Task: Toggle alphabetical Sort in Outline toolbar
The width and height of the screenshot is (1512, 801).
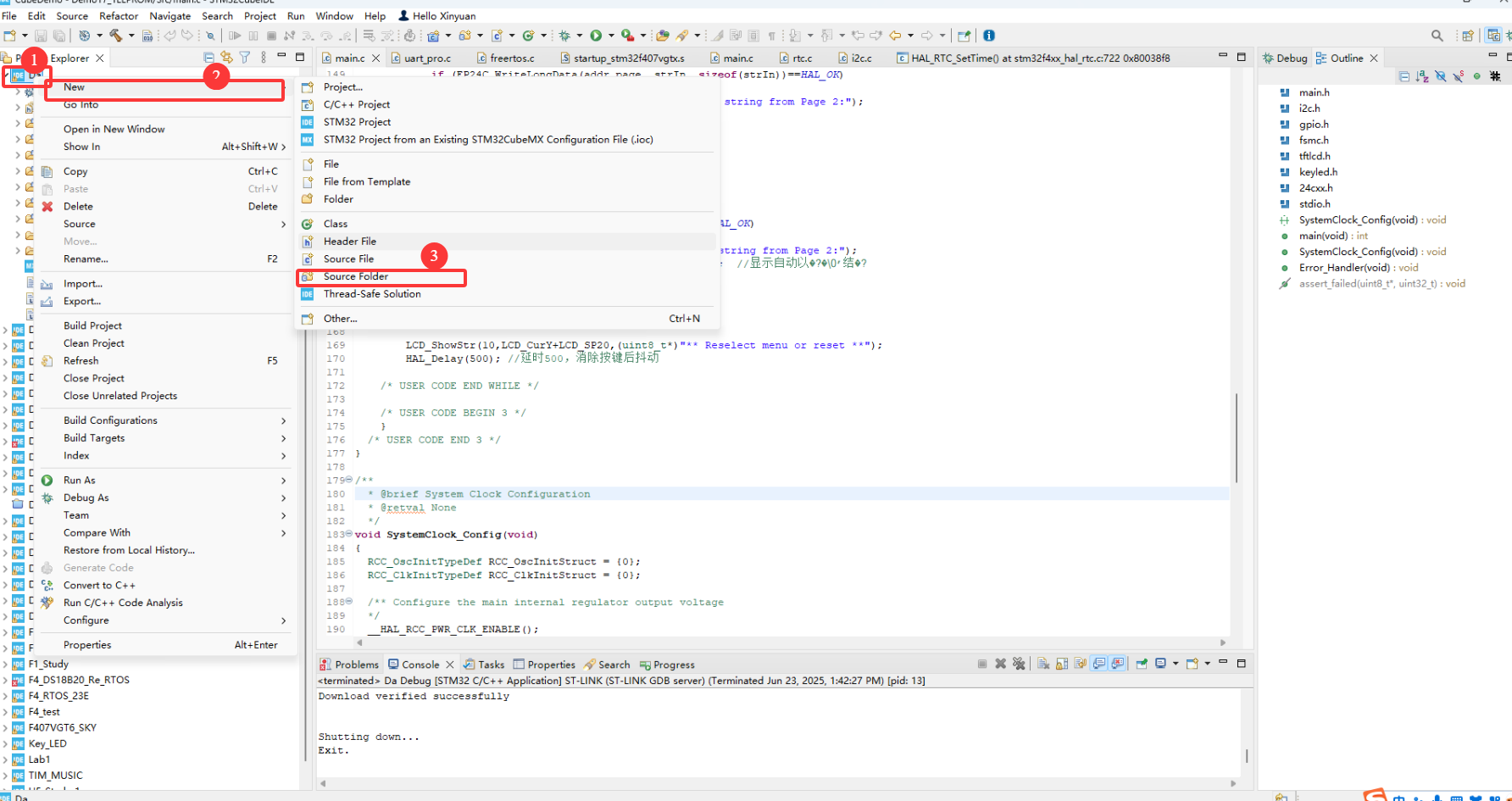Action: coord(1422,76)
